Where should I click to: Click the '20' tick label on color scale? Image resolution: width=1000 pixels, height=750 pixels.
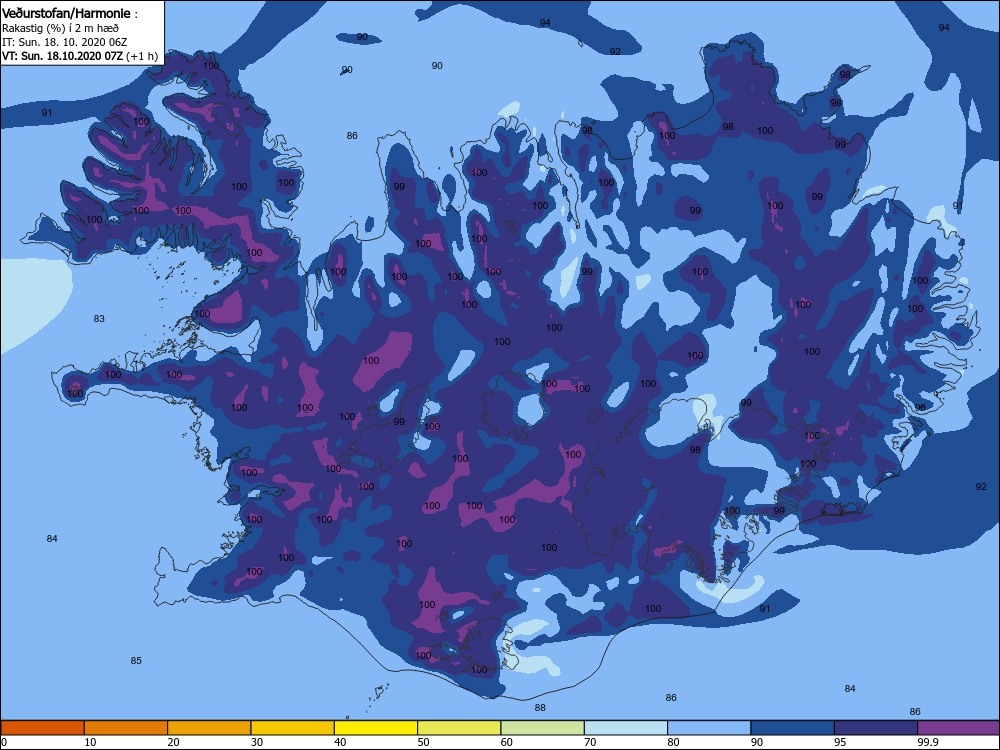coord(173,742)
